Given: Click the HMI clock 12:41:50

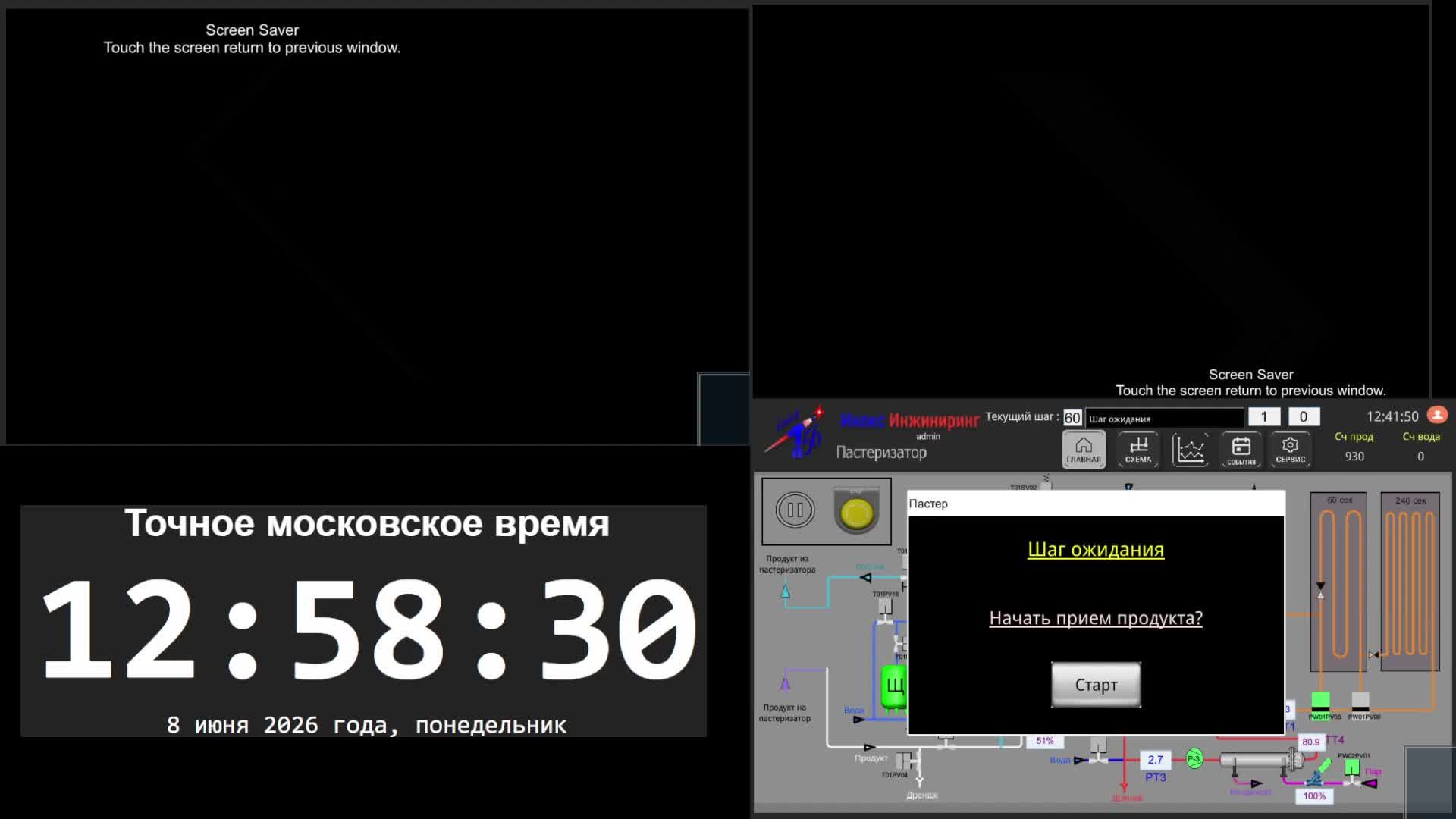Looking at the screenshot, I should coord(1392,416).
